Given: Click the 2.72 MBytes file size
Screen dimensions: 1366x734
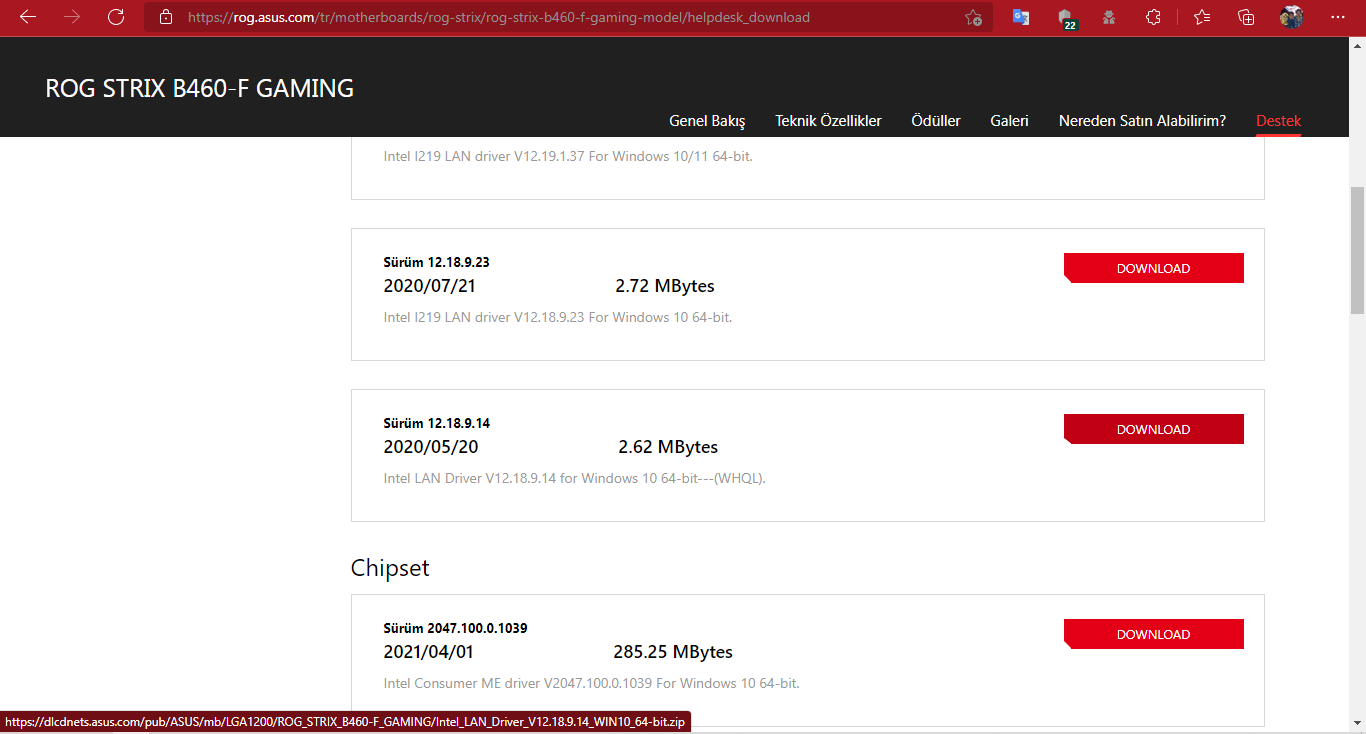Looking at the screenshot, I should point(665,286).
